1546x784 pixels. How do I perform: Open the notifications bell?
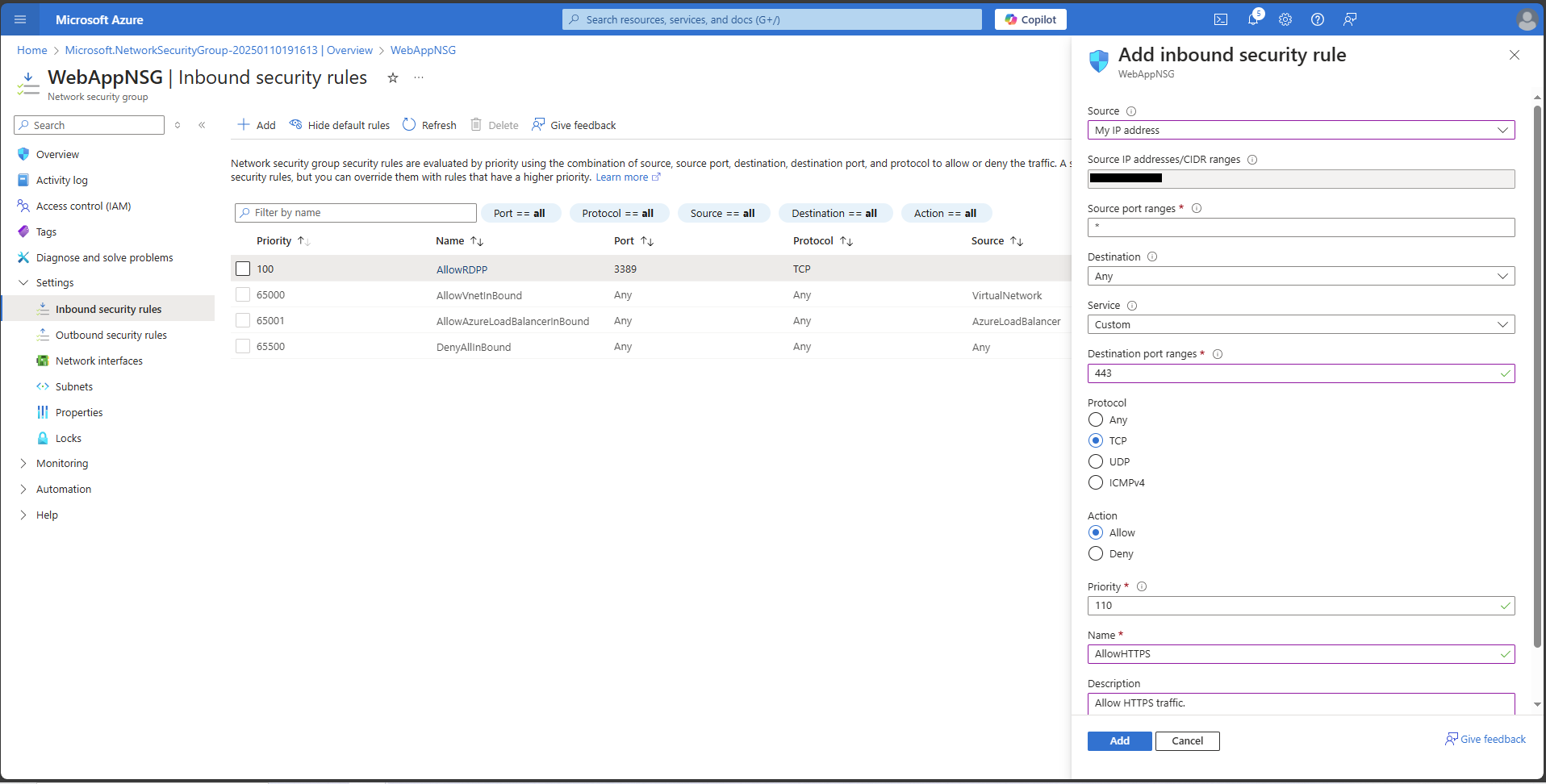point(1253,19)
